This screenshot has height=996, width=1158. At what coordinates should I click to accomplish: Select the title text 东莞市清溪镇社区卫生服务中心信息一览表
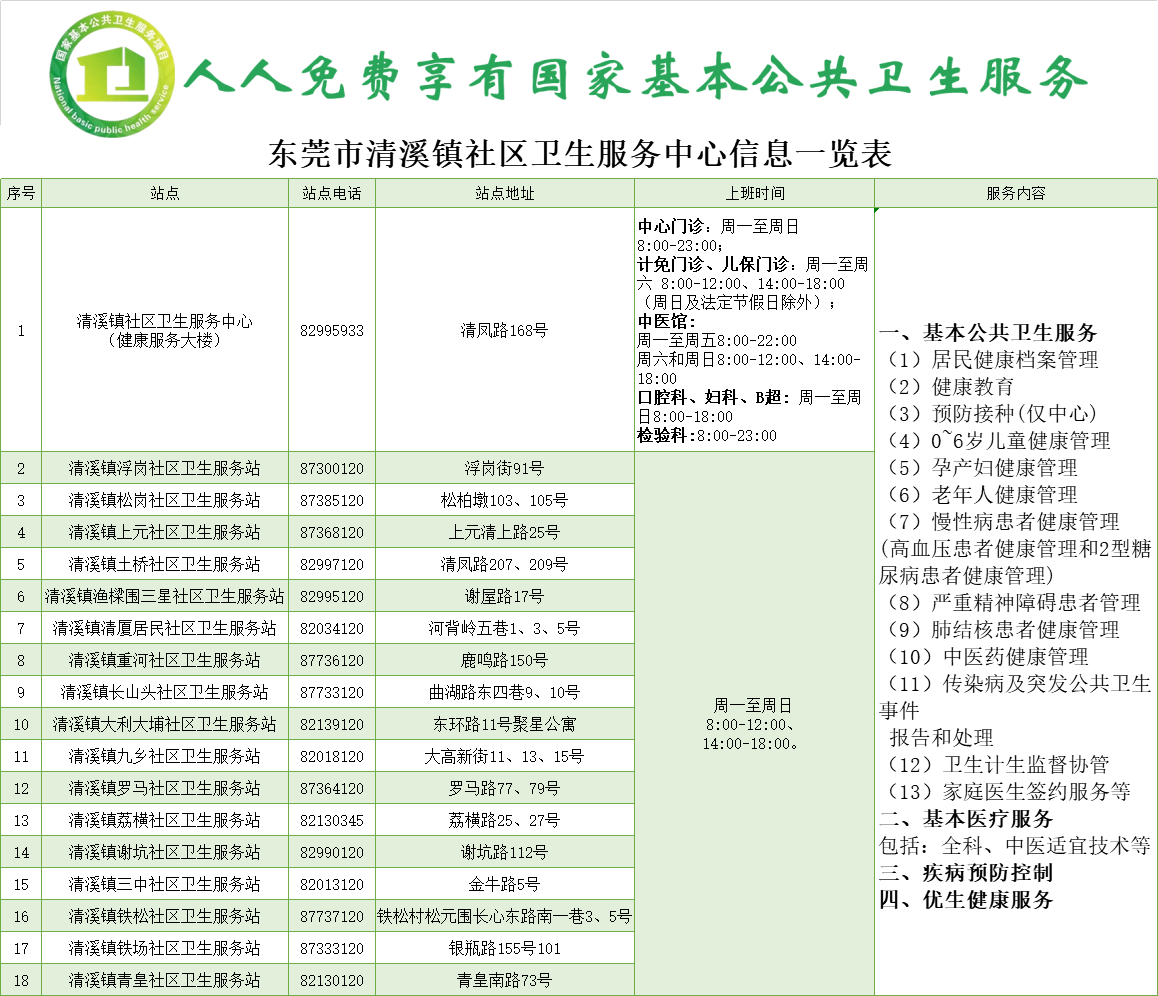tap(580, 154)
